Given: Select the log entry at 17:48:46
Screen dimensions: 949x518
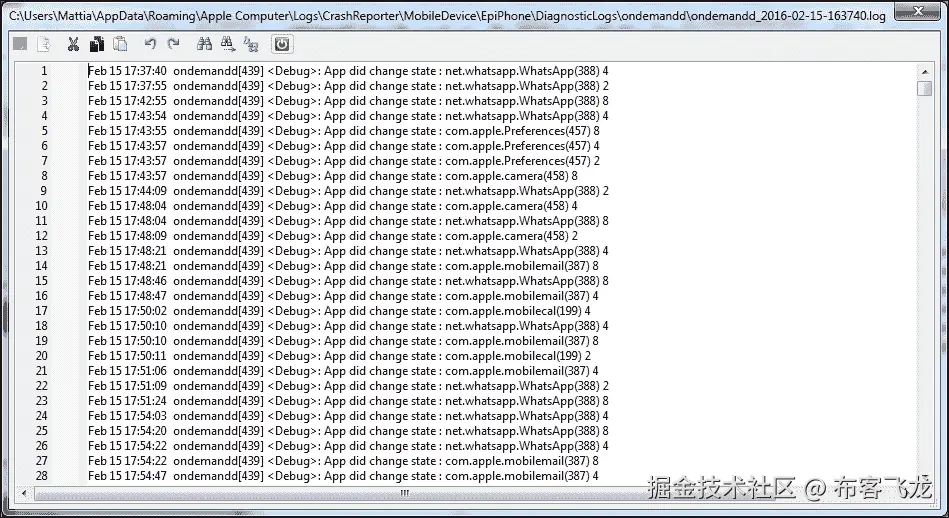Looking at the screenshot, I should pos(348,281).
